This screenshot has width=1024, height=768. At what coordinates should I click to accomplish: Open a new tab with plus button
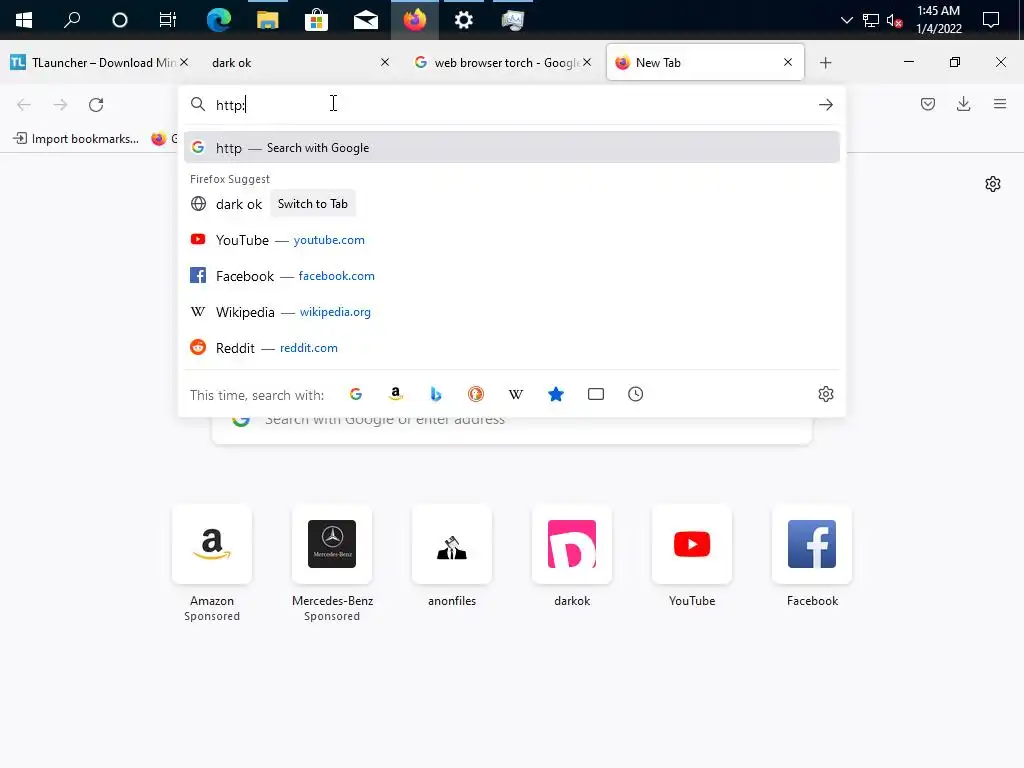[x=825, y=63]
